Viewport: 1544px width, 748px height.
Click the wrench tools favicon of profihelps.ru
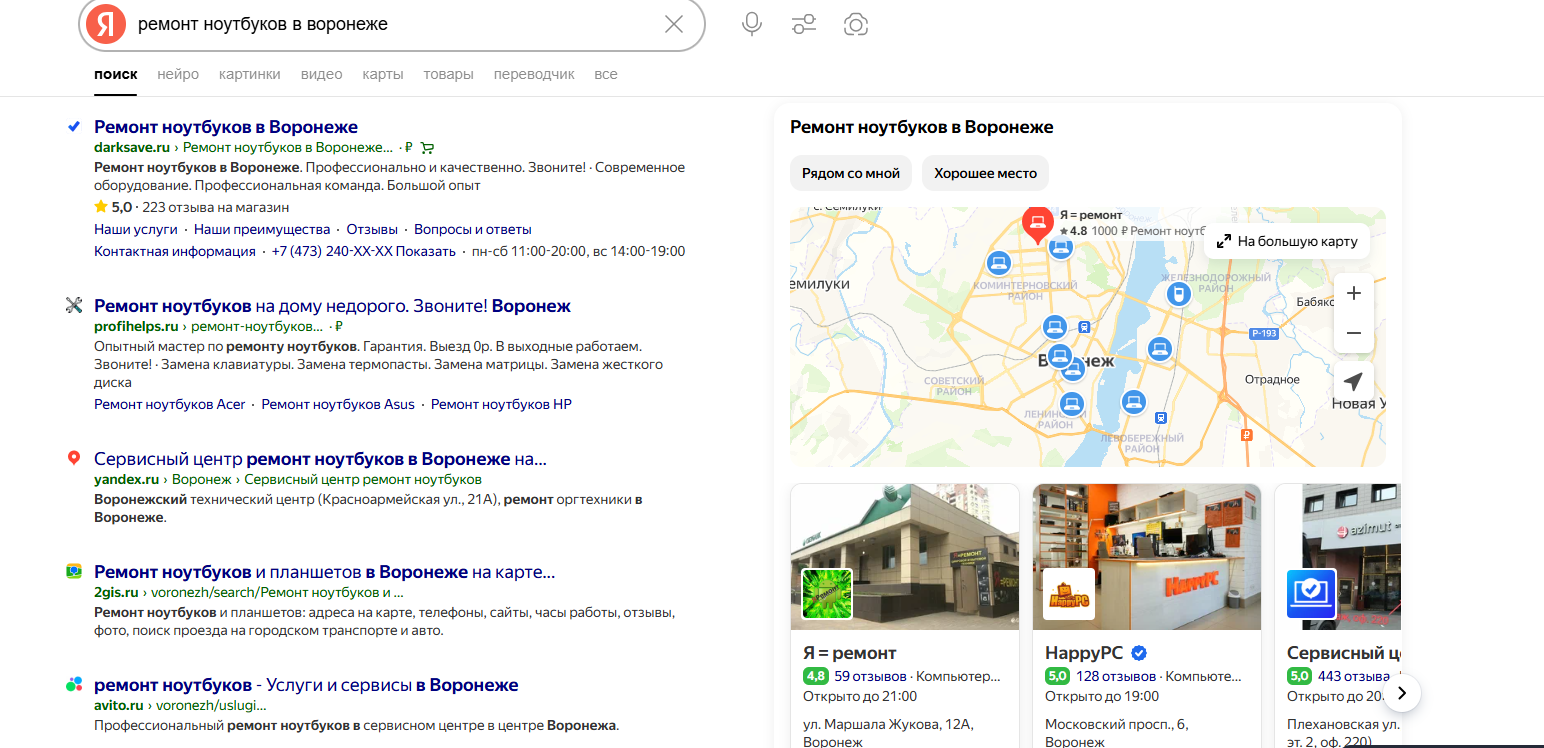tap(73, 306)
